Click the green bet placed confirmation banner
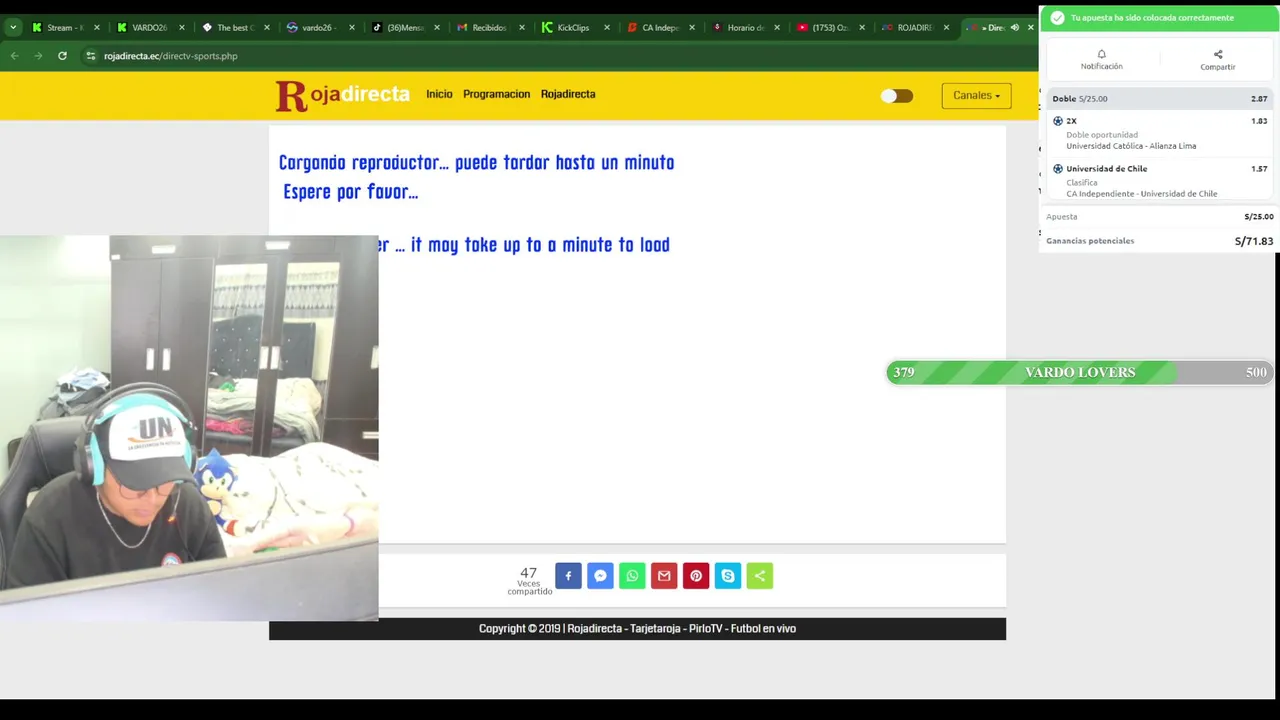 tap(1159, 18)
